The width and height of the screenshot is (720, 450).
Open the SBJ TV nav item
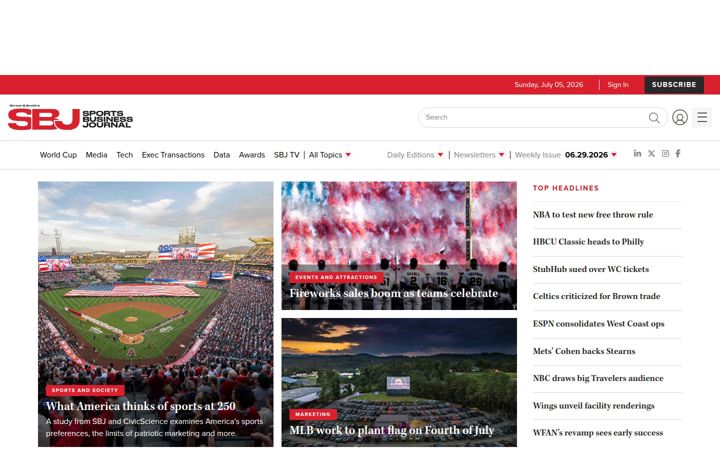pyautogui.click(x=287, y=155)
